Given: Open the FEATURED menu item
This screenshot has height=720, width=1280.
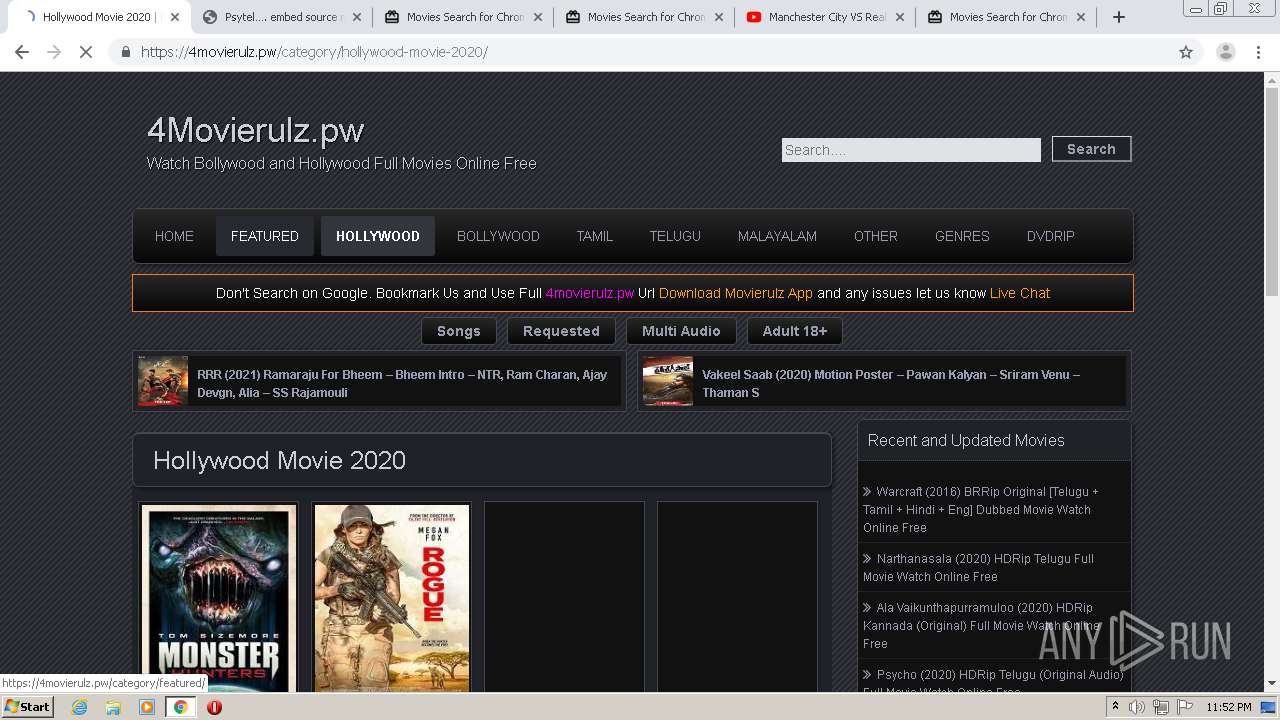Looking at the screenshot, I should (x=265, y=236).
